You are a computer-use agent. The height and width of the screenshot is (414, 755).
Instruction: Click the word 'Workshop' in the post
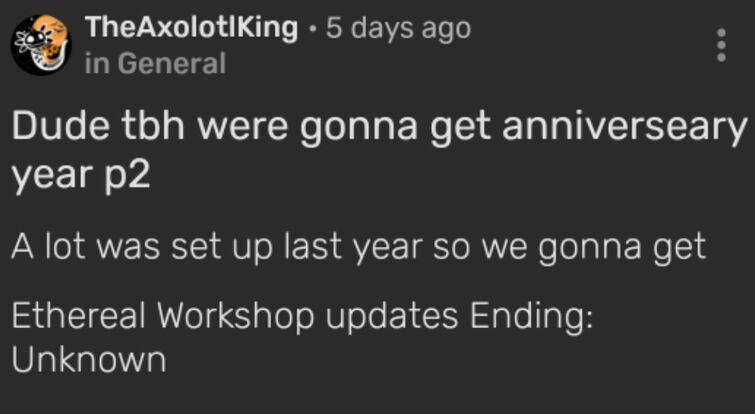tap(234, 317)
